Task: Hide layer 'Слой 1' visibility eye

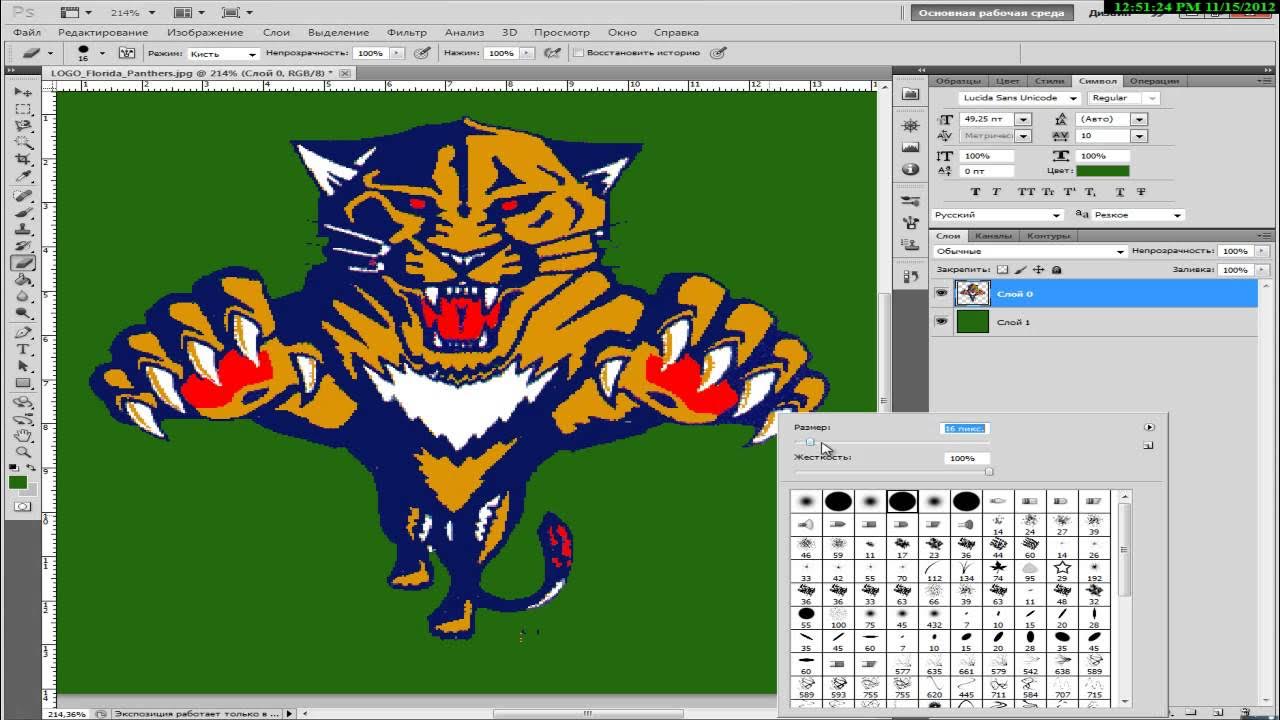Action: pos(941,322)
